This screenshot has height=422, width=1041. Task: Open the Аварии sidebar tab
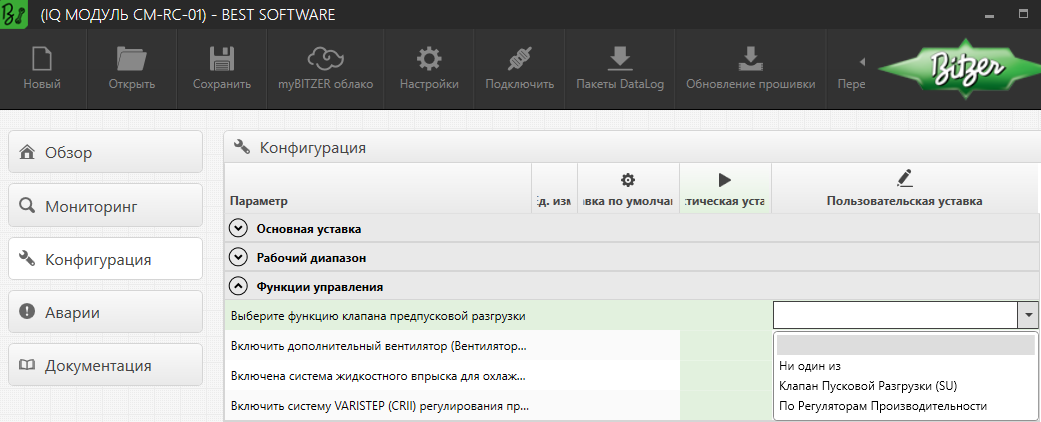point(106,312)
